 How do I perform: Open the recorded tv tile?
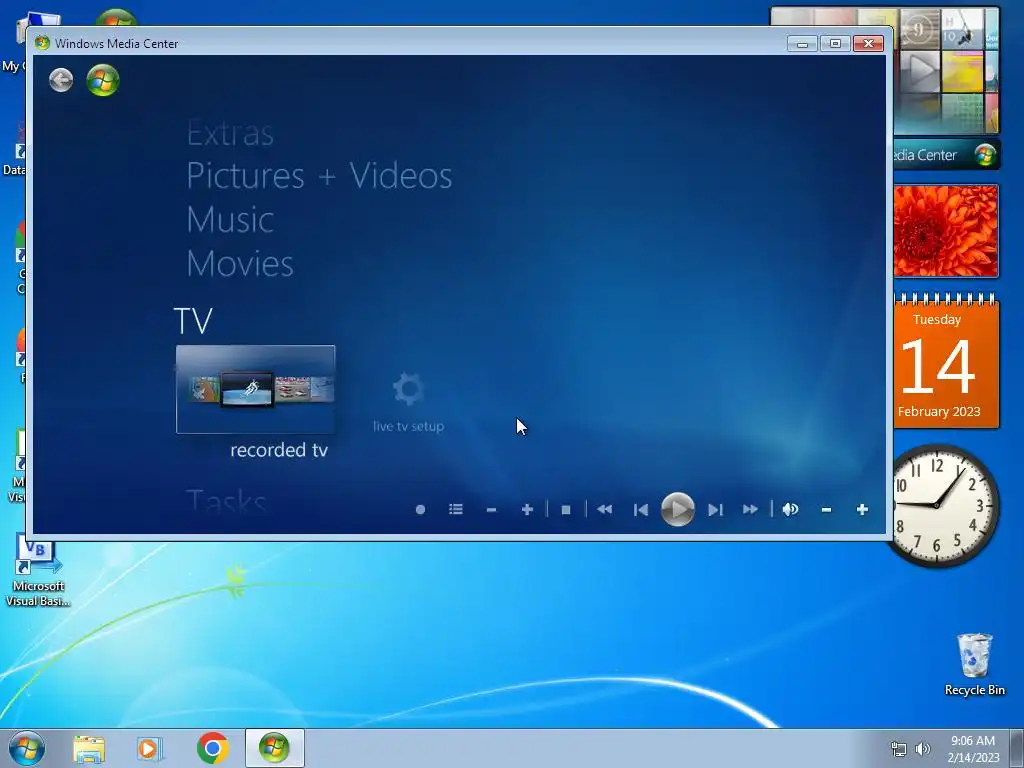pyautogui.click(x=255, y=389)
